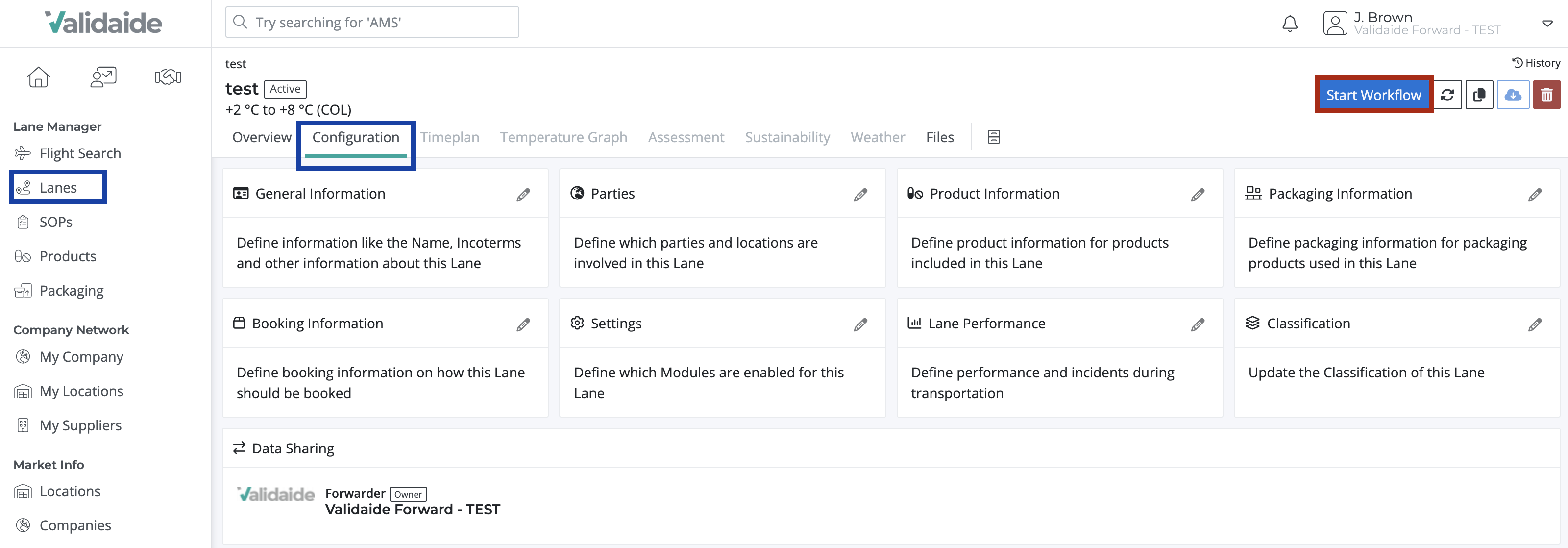Open the J. Brown profile avatar
Viewport: 1568px width, 548px height.
click(x=1335, y=24)
